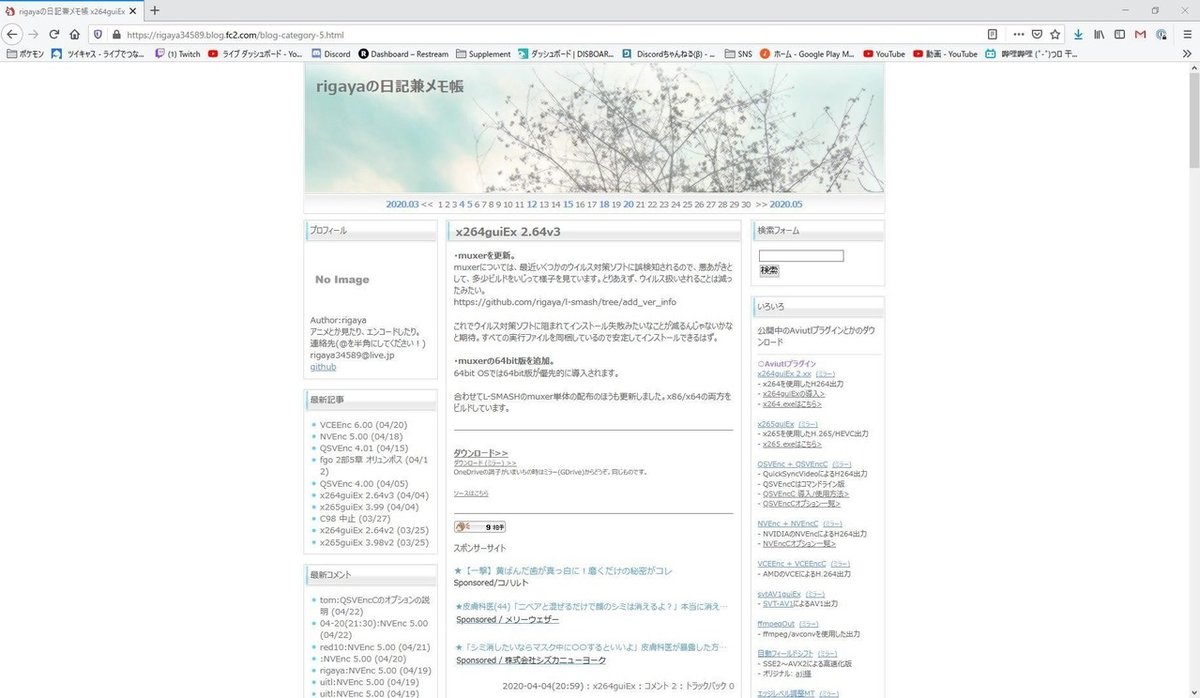Open sidebar link svtAV1guiEx
This screenshot has width=1200, height=698.
(780, 593)
